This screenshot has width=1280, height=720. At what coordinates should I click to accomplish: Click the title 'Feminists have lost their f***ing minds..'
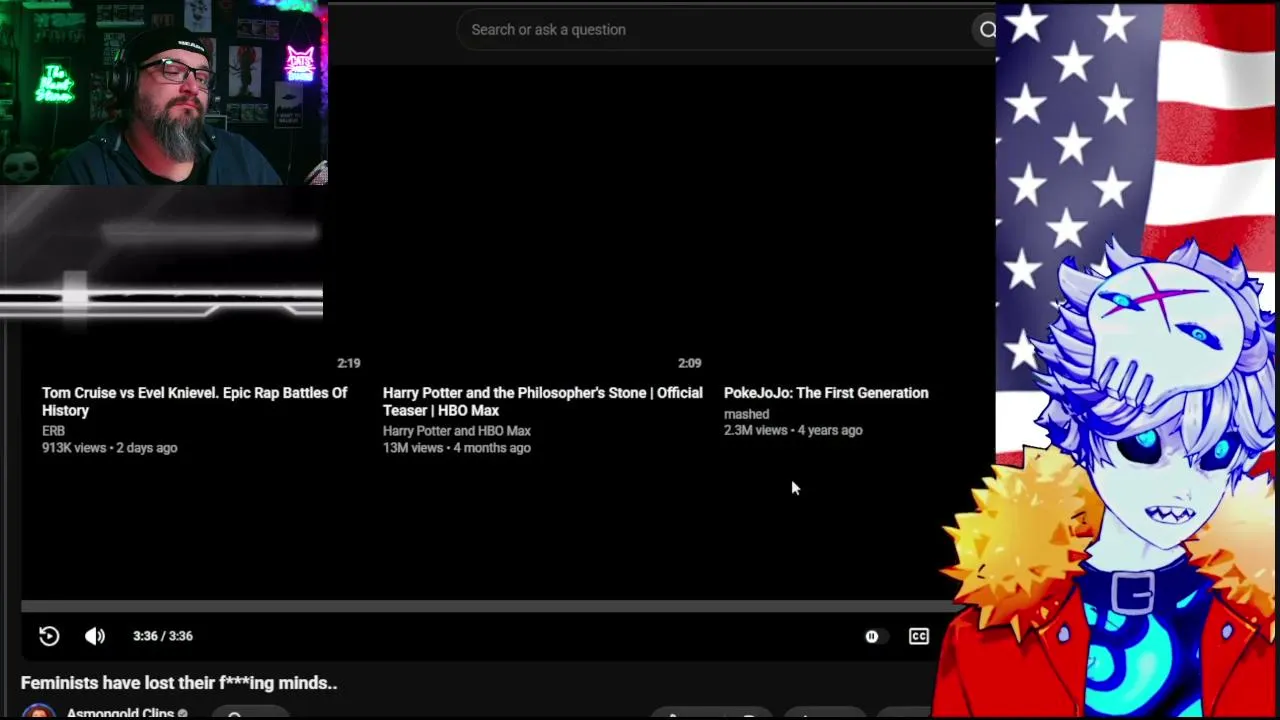tap(179, 683)
